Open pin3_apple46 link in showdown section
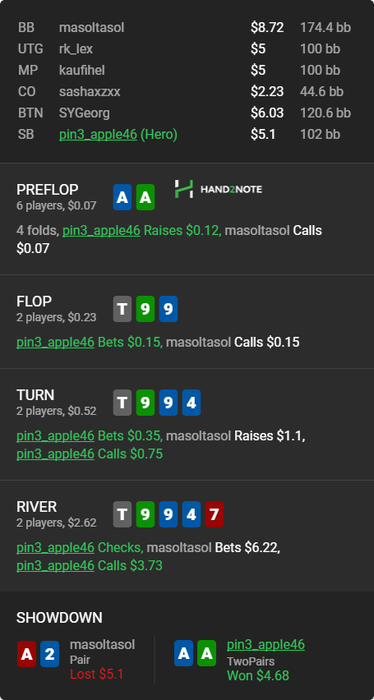The image size is (374, 700). (266, 644)
